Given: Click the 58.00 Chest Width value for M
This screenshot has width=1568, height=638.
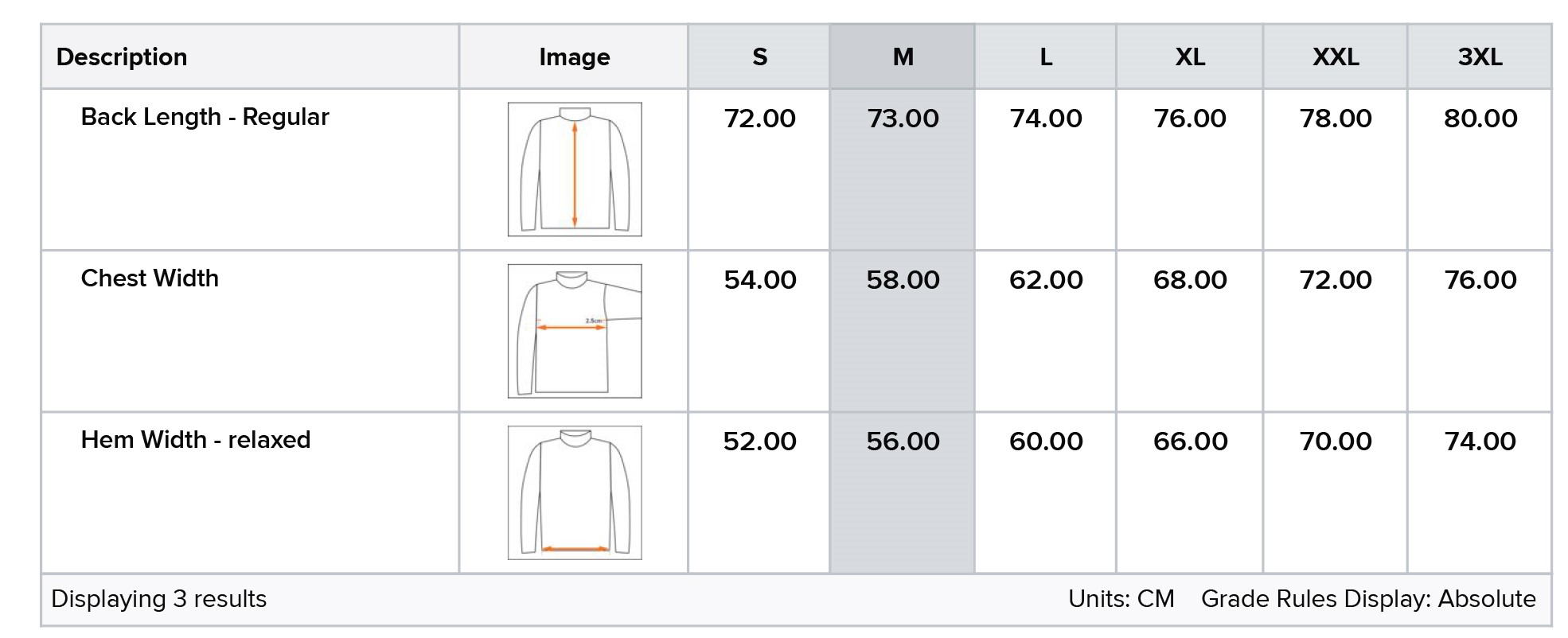Looking at the screenshot, I should [903, 280].
